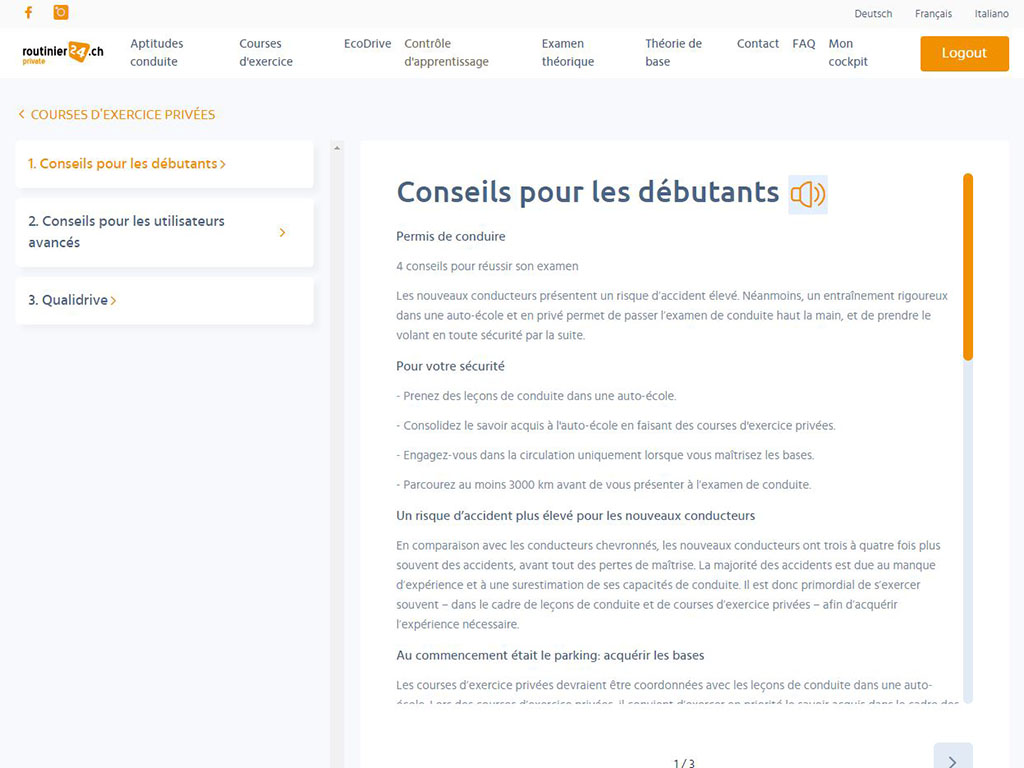The image size is (1024, 768).
Task: Switch language to Italiano
Action: click(x=991, y=14)
